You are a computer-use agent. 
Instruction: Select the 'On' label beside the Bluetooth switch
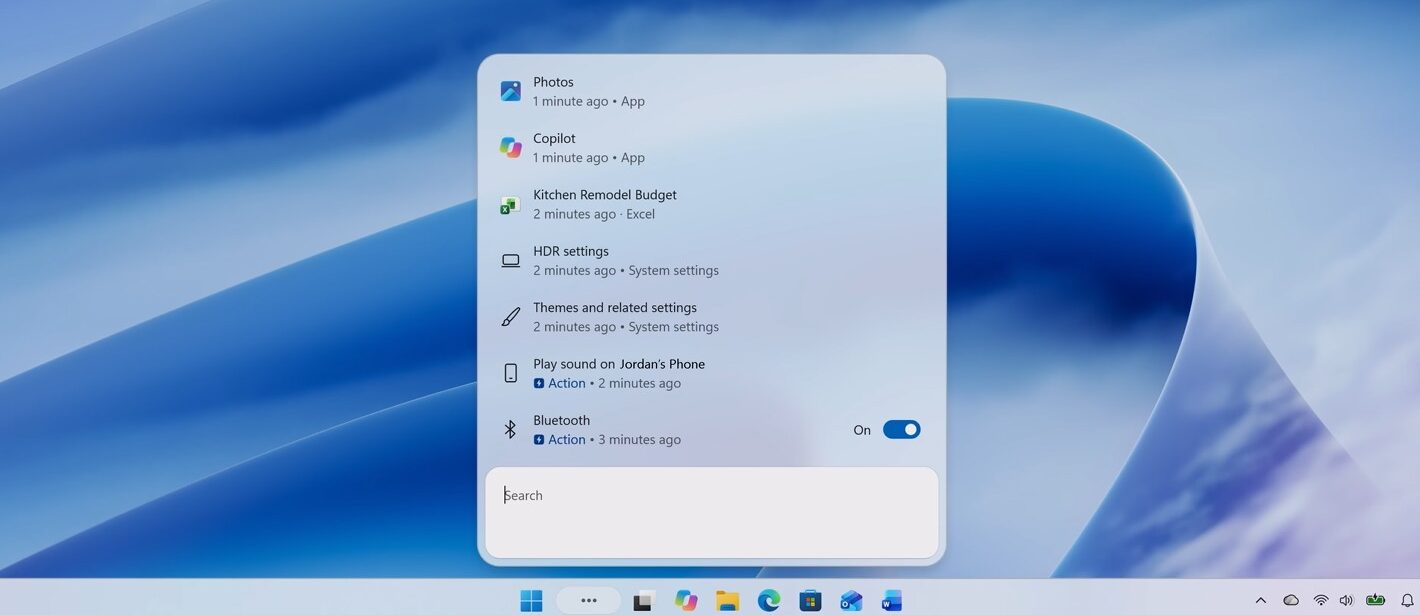862,430
